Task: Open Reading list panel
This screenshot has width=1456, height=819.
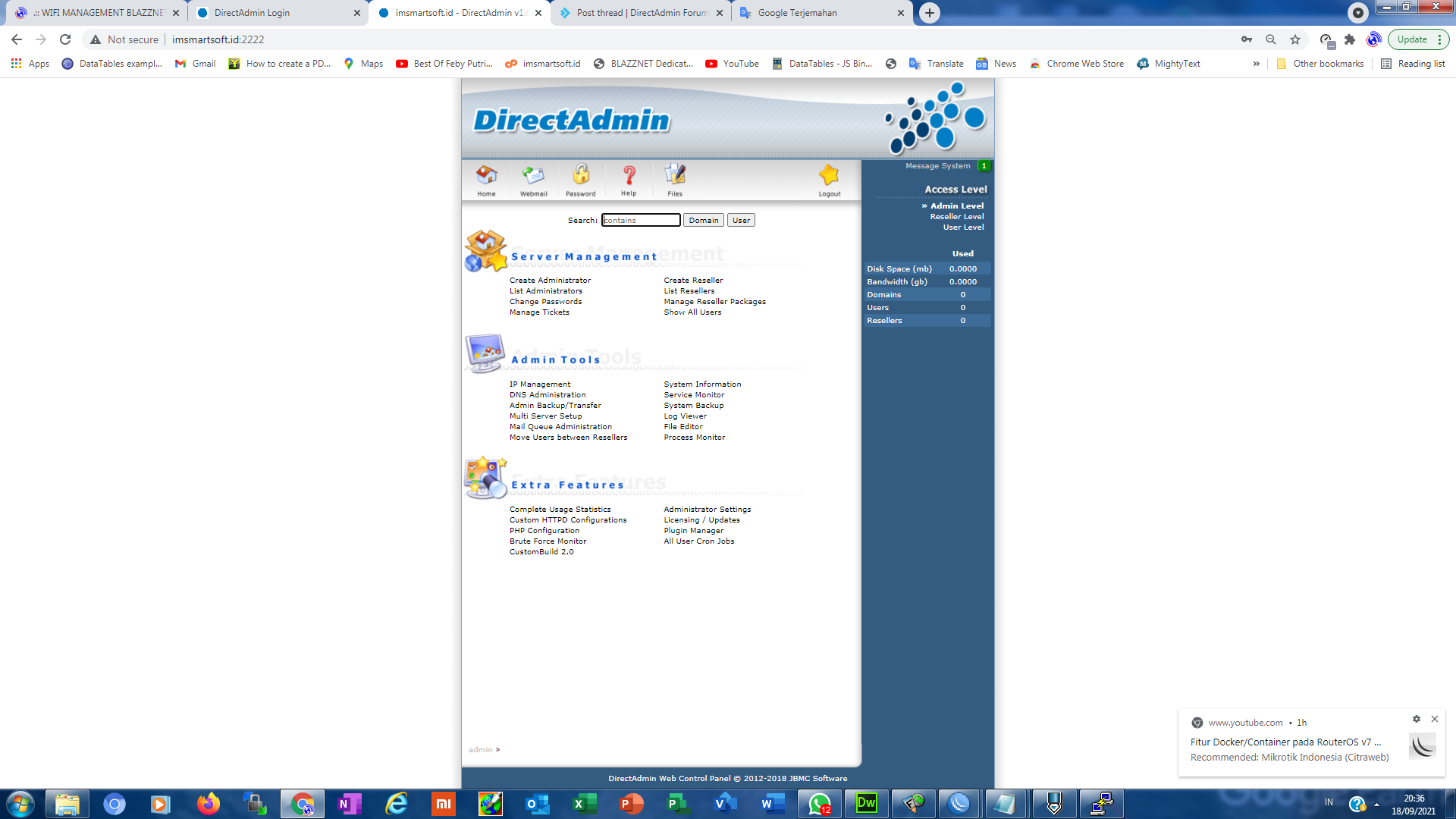Action: pyautogui.click(x=1413, y=64)
